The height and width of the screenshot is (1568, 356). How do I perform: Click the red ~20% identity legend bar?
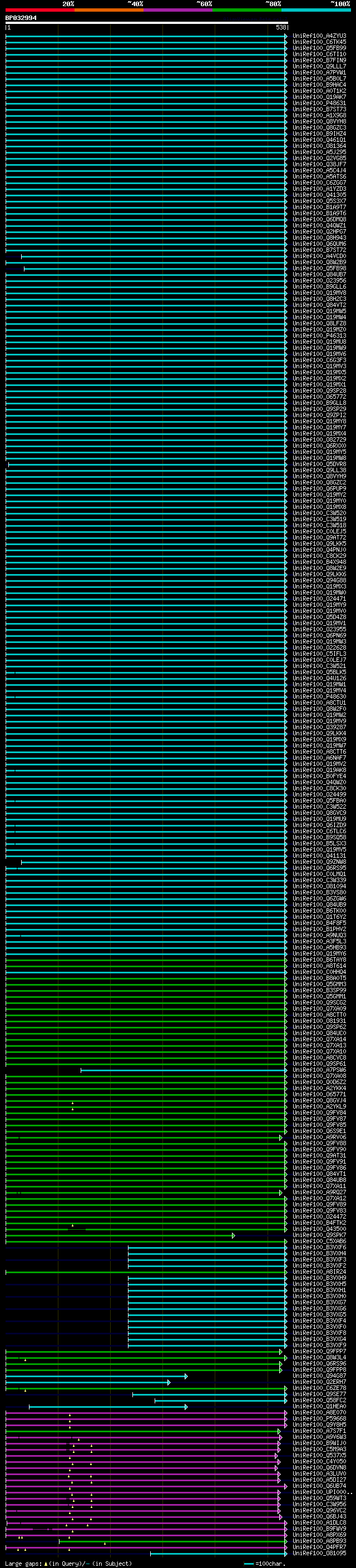(x=40, y=10)
